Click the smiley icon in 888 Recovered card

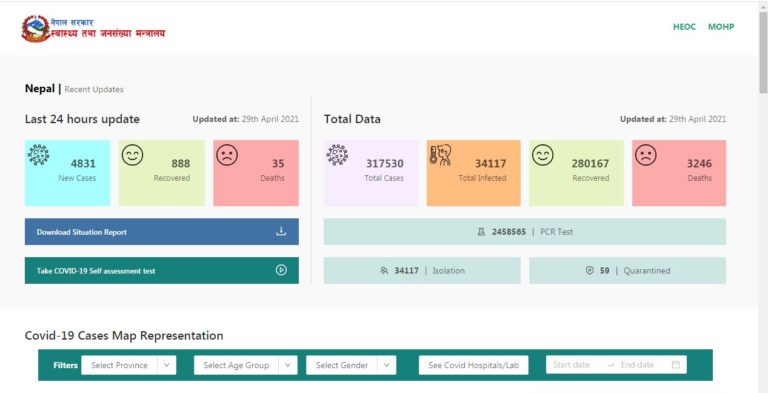tap(132, 155)
